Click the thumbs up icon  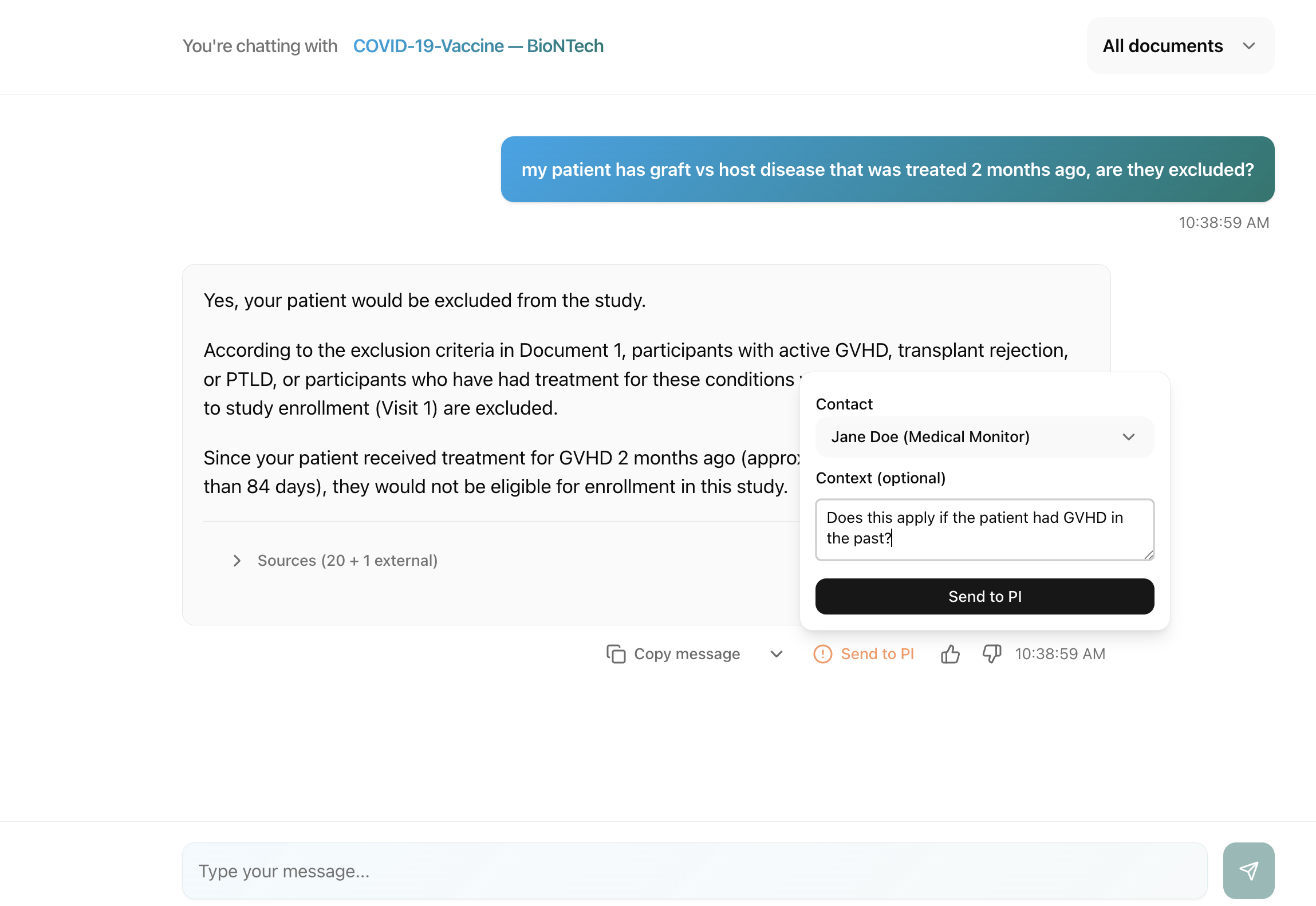pos(950,654)
